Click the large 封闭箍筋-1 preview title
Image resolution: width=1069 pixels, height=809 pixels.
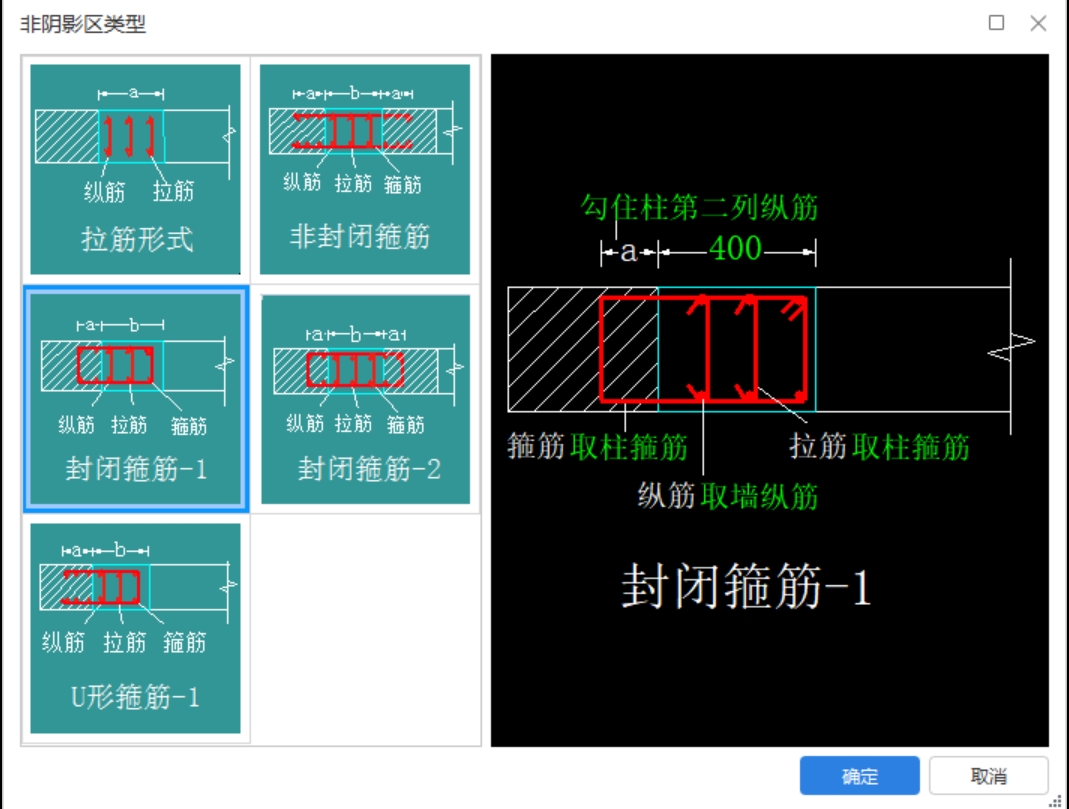click(x=747, y=586)
